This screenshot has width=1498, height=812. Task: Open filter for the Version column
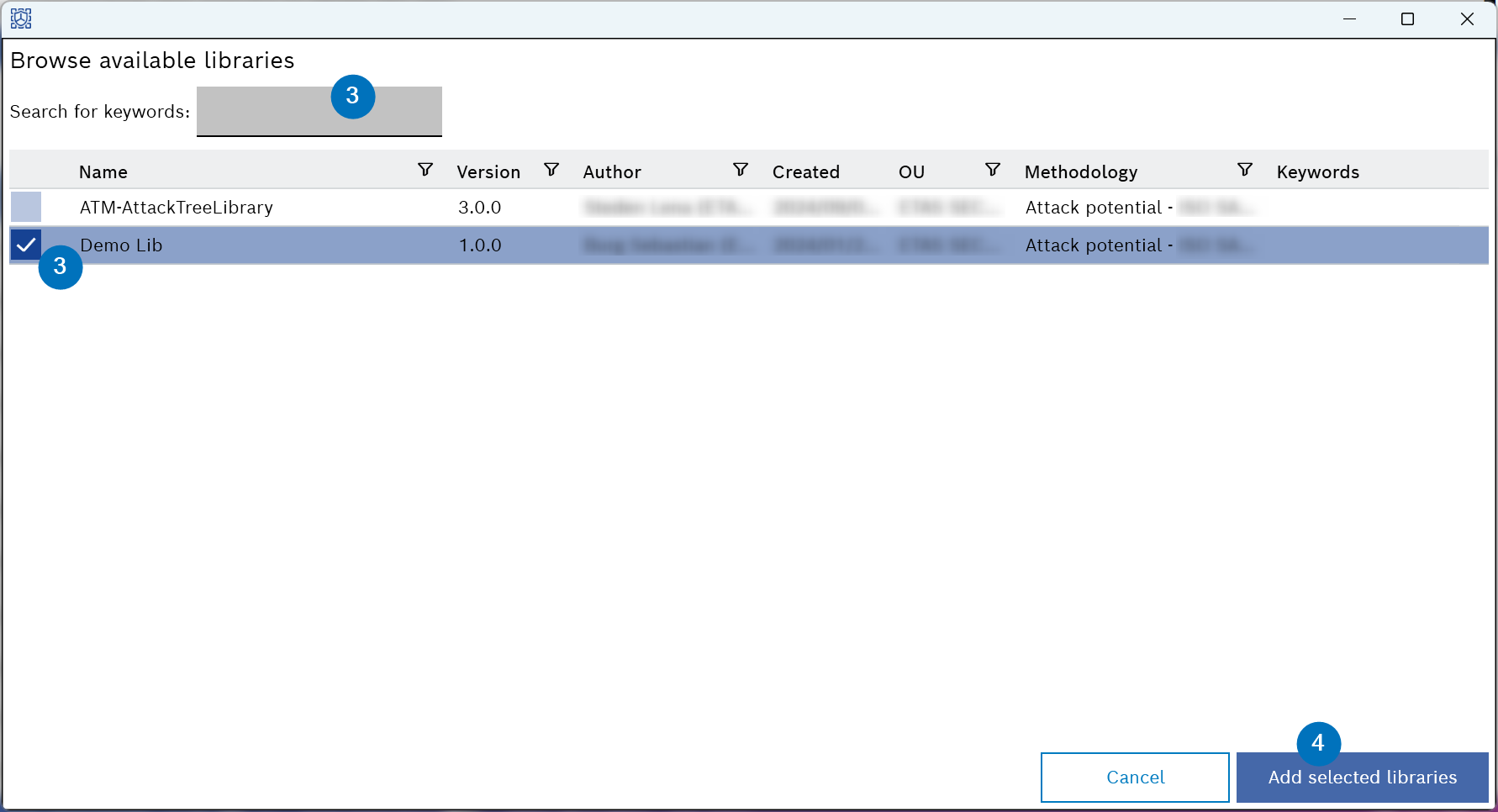(551, 171)
